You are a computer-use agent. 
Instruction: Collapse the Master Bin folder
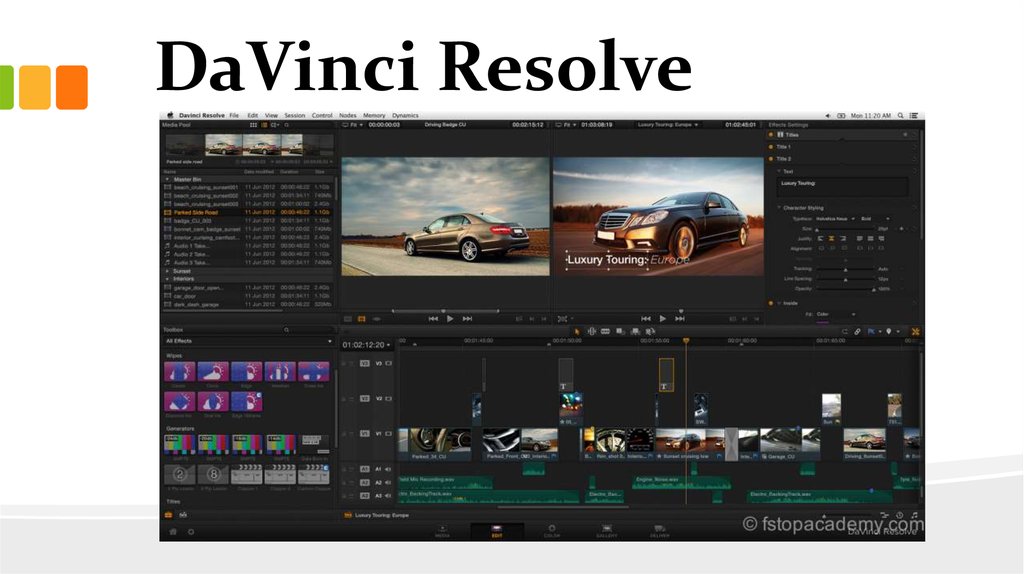pyautogui.click(x=167, y=179)
